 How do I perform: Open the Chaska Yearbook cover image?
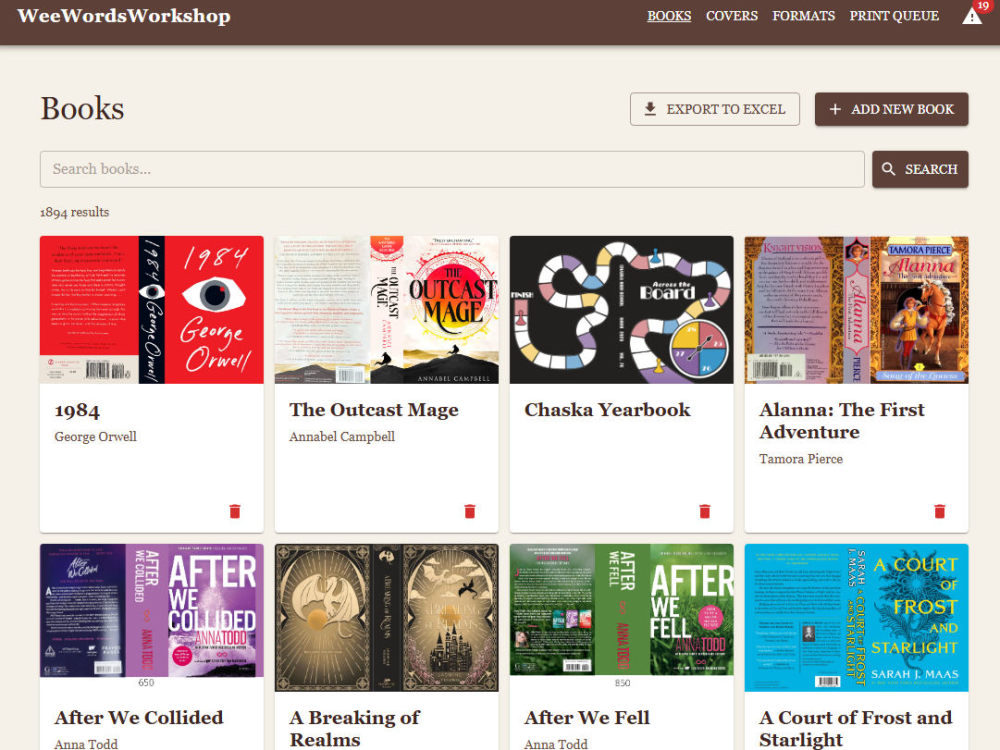(622, 310)
